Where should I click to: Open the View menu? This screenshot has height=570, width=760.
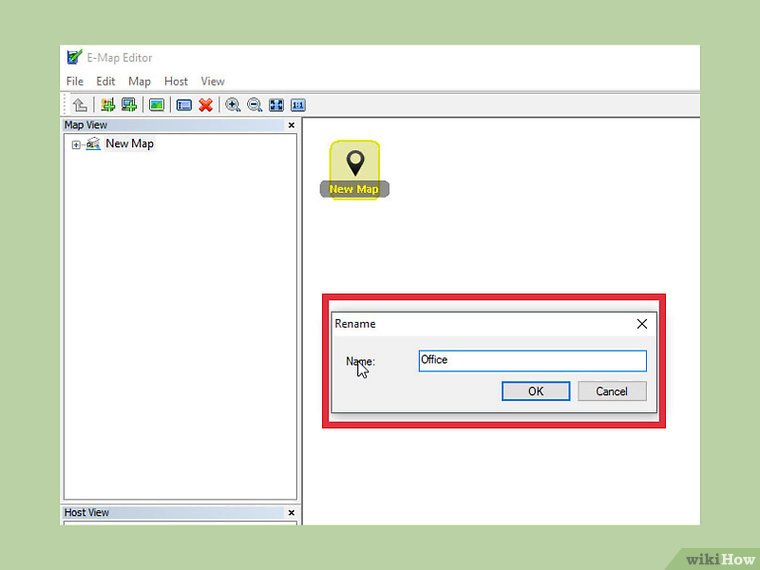click(x=213, y=81)
